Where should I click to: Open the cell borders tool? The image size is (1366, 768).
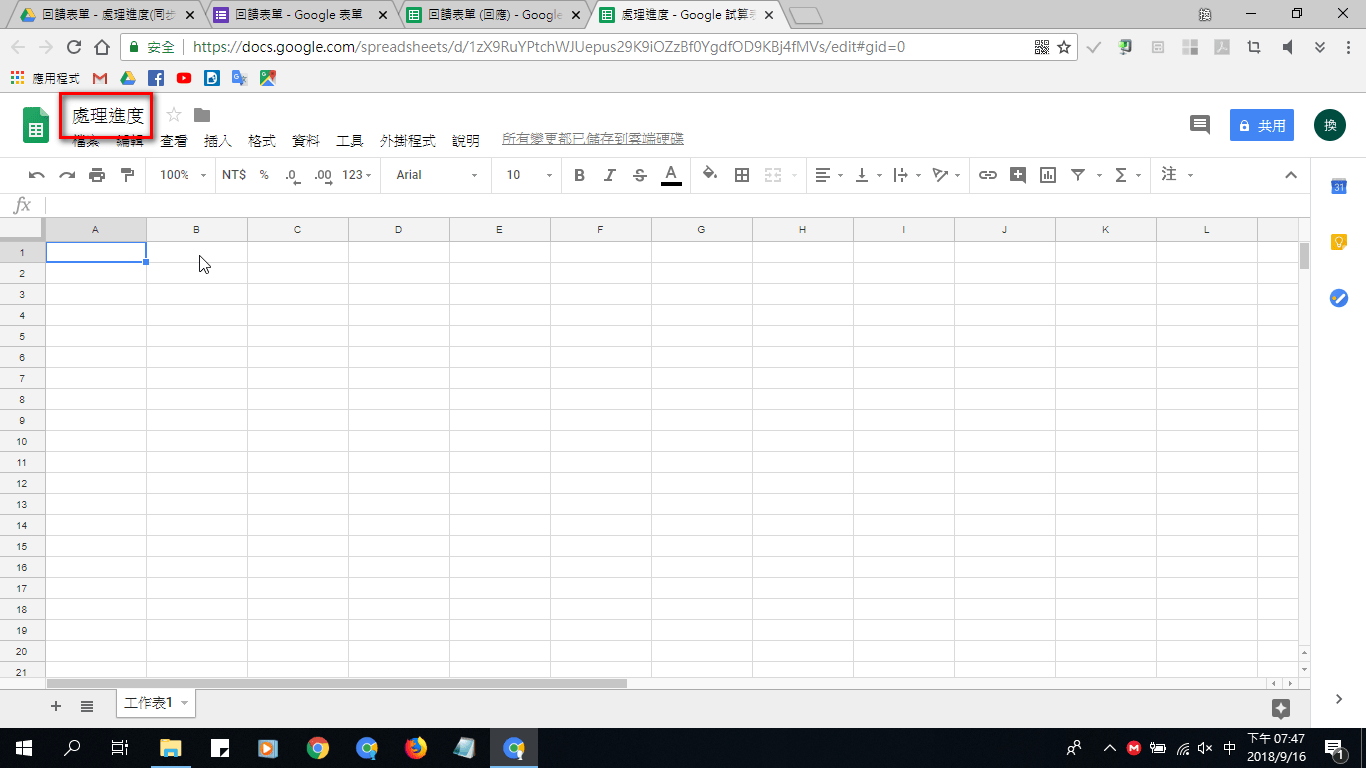pos(742,175)
